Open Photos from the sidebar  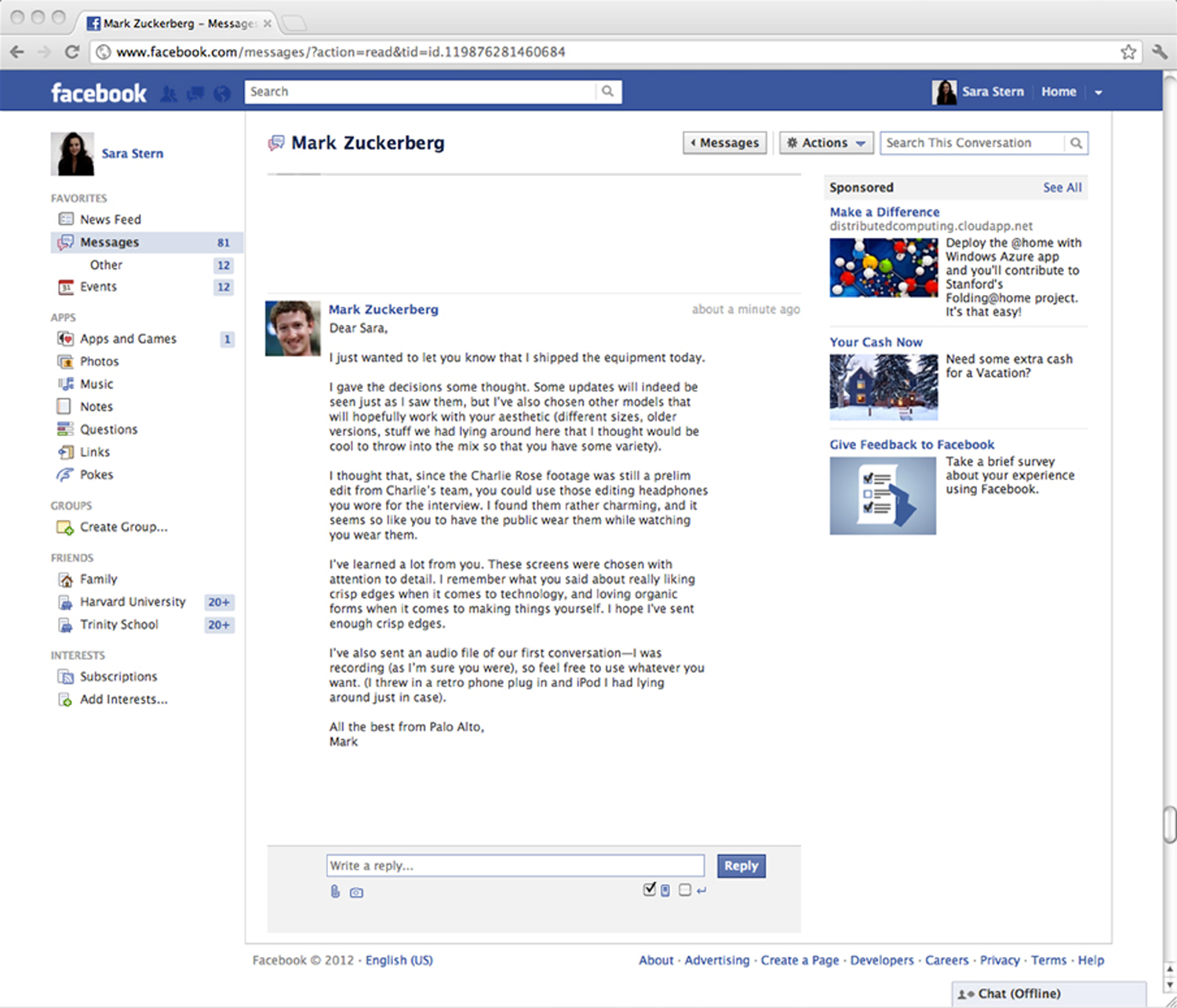click(x=99, y=362)
